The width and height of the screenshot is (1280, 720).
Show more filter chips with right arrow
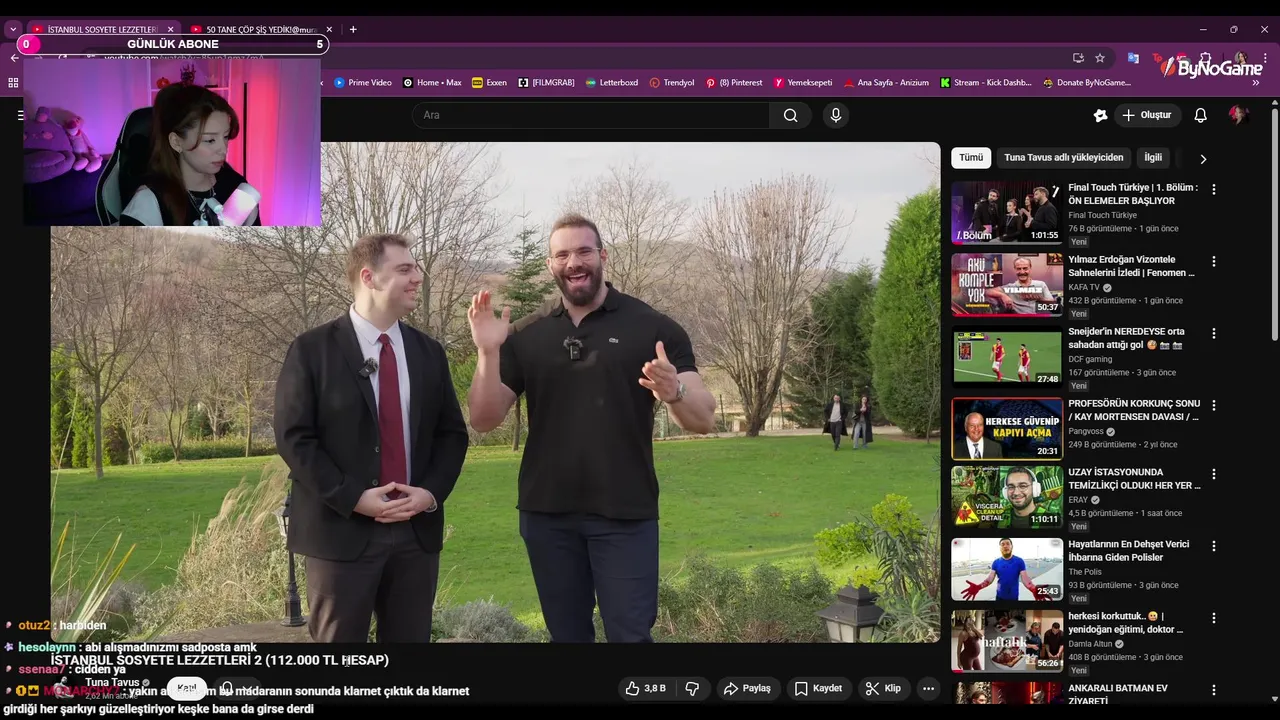(x=1203, y=159)
